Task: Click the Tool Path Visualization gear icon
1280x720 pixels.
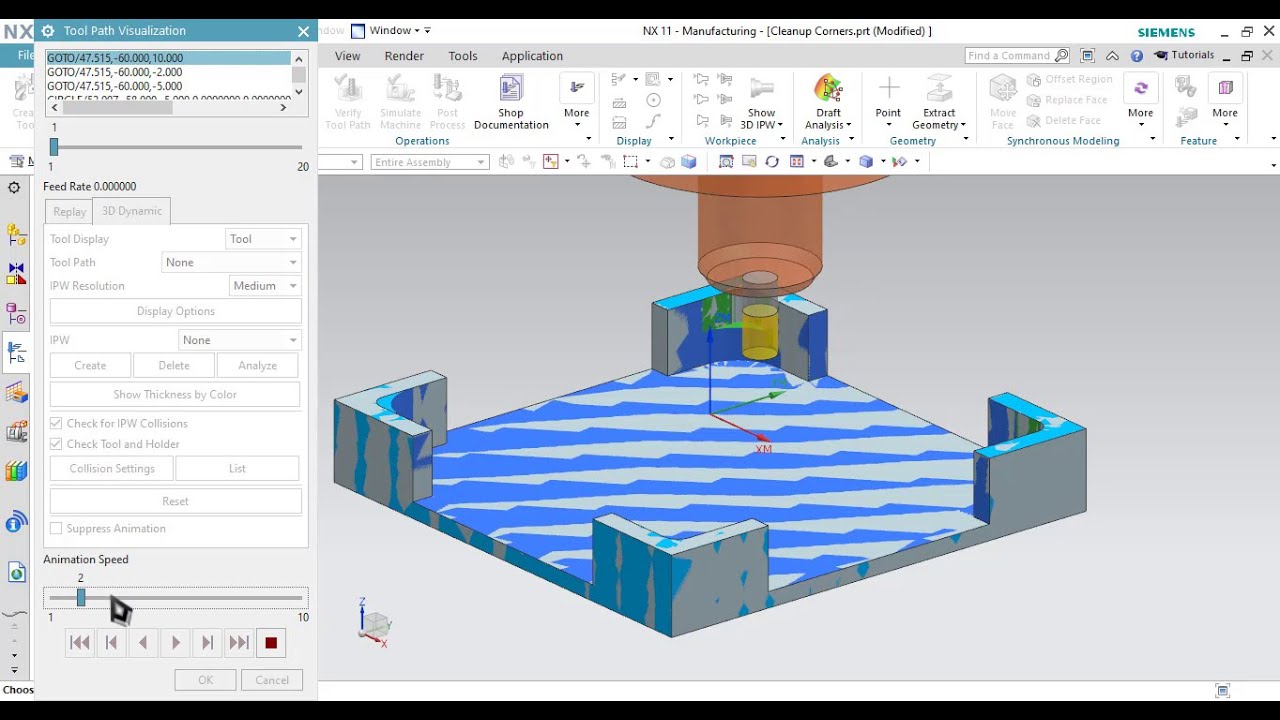Action: click(47, 31)
